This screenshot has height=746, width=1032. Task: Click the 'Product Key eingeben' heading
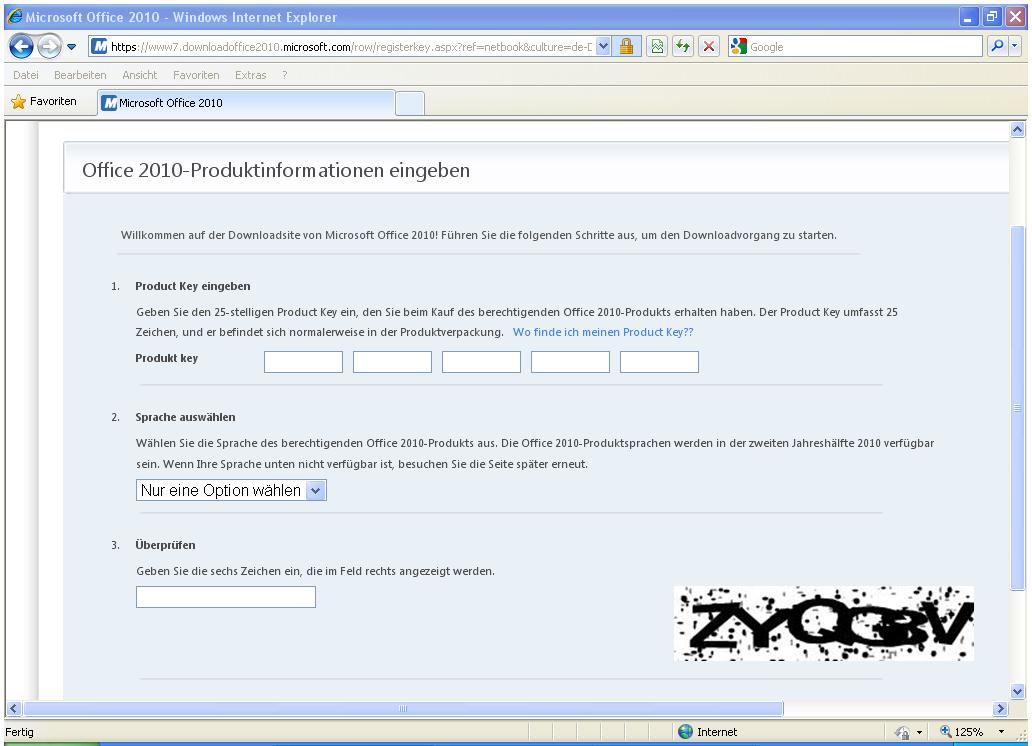[x=193, y=286]
